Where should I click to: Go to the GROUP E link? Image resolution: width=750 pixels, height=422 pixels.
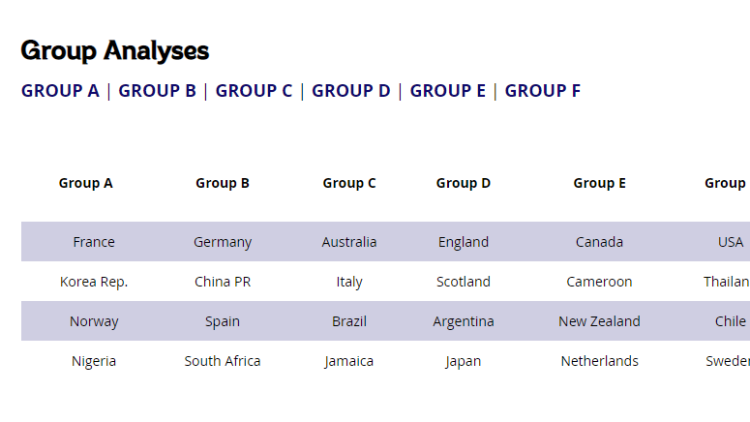tap(448, 91)
